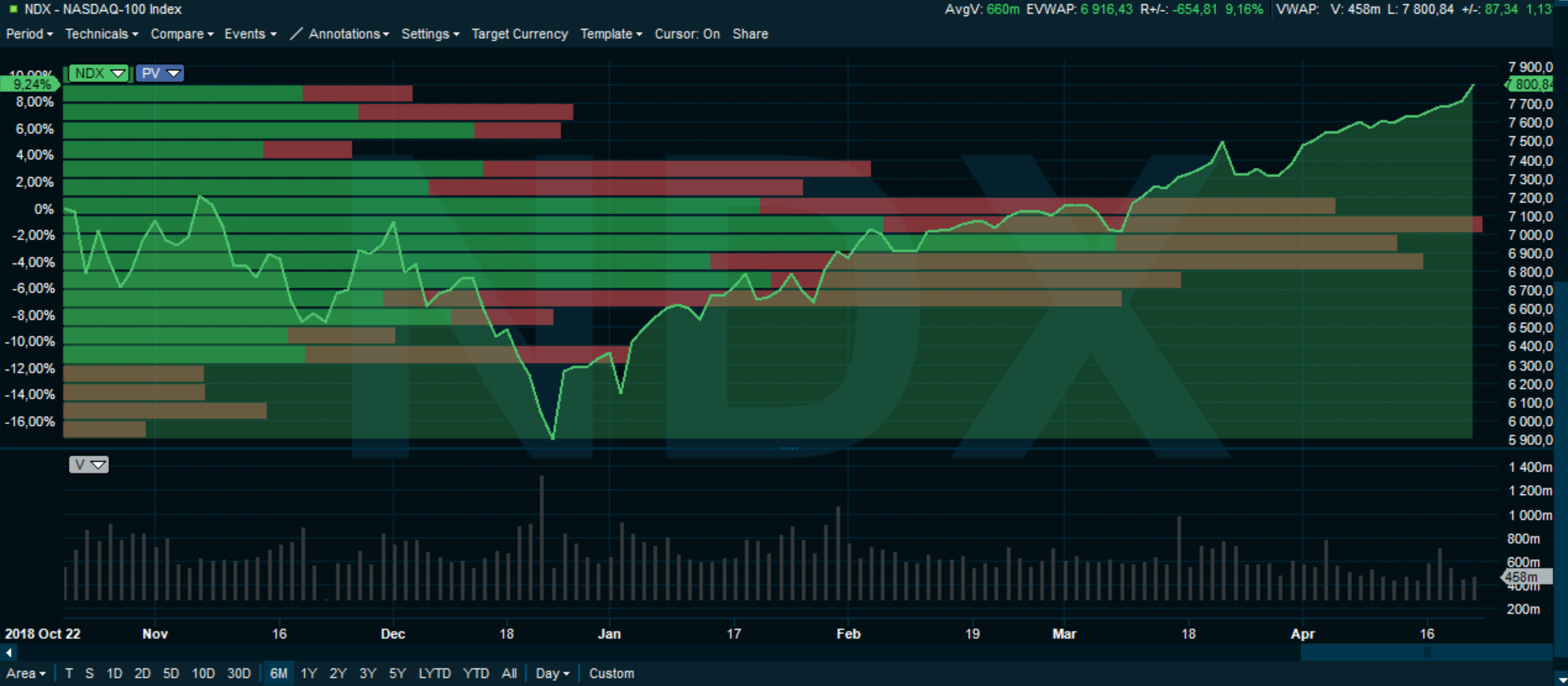The height and width of the screenshot is (686, 1568).
Task: Open the Events dropdown menu
Action: tap(250, 34)
